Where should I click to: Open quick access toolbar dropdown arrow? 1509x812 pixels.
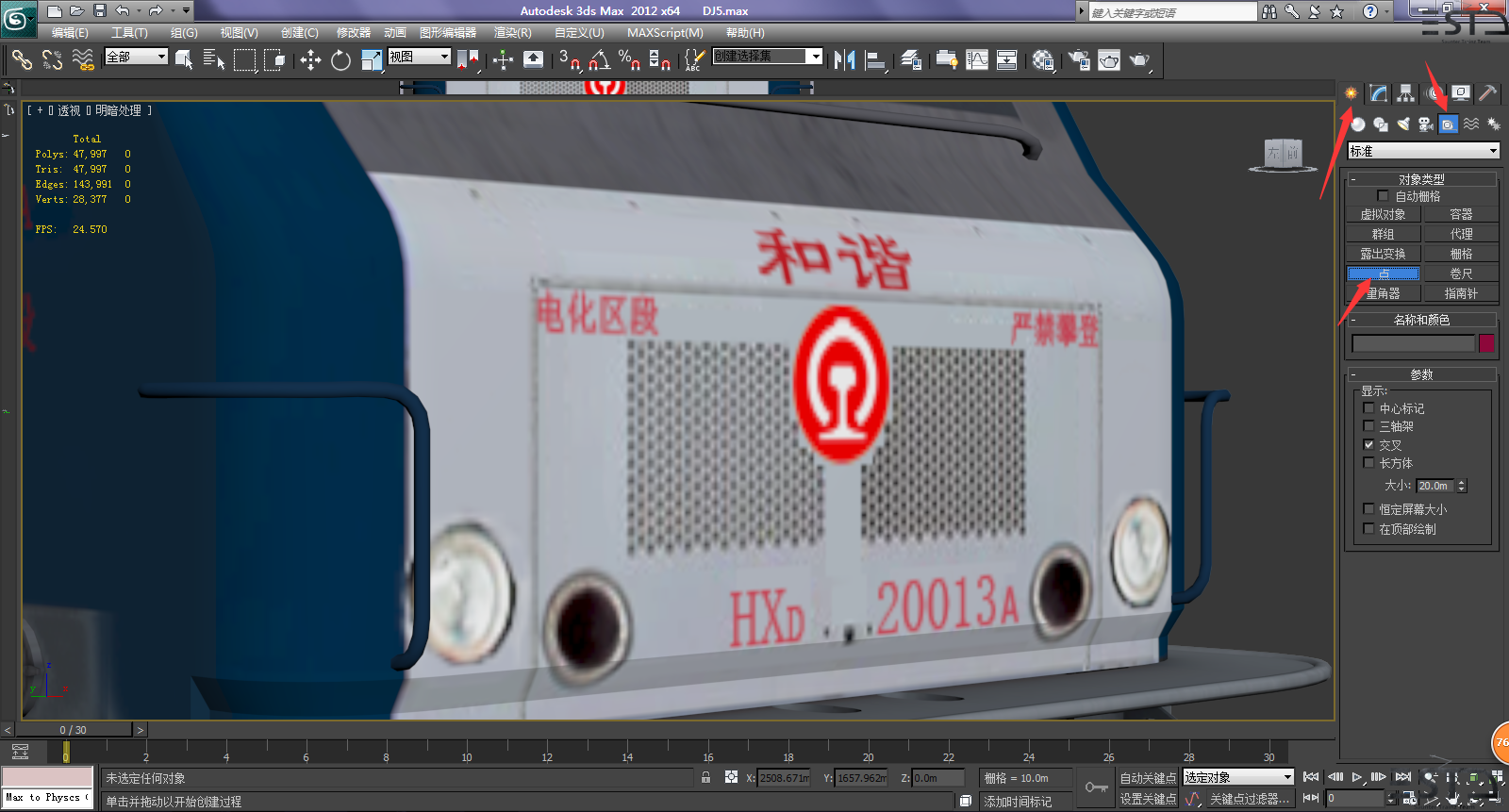click(x=186, y=11)
